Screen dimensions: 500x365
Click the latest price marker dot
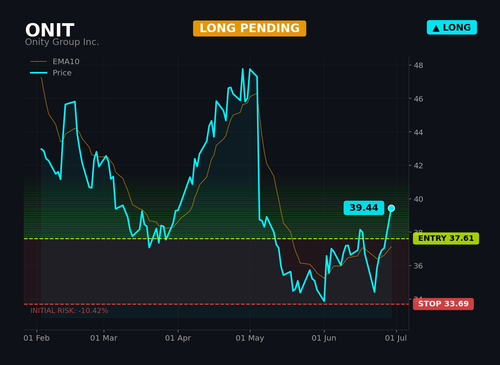(x=391, y=208)
